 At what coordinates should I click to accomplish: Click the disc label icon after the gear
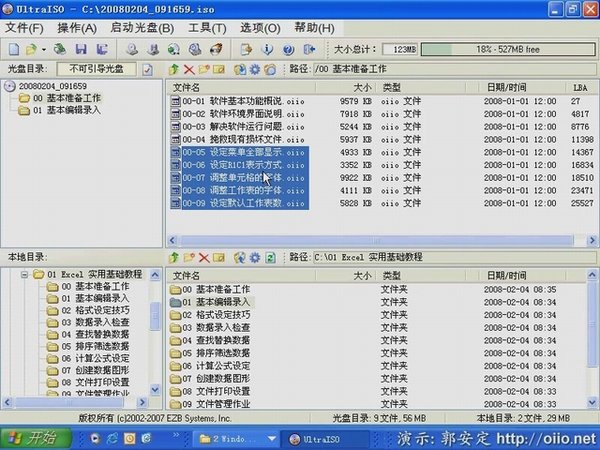270,69
